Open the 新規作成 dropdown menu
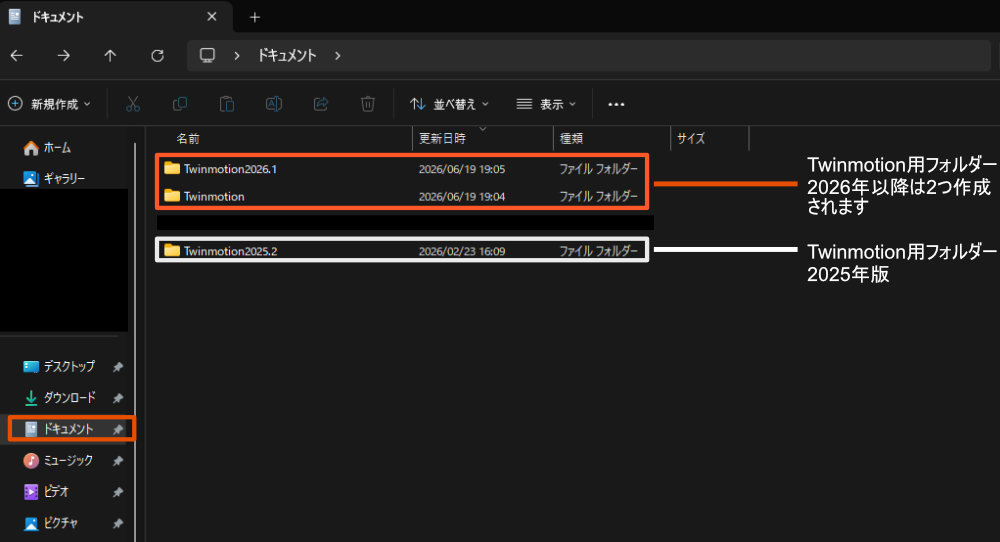The width and height of the screenshot is (1000, 542). (x=50, y=104)
